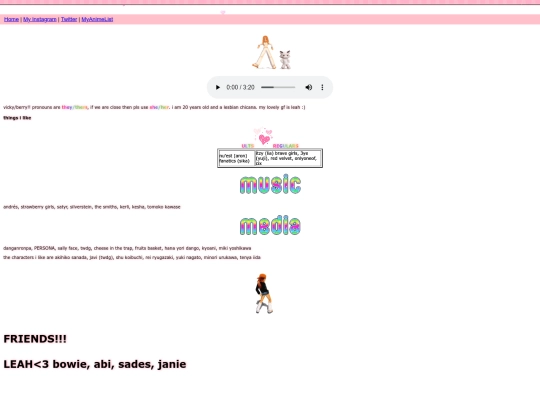Click the 0:00 / 3:20 time display
Viewport: 540px width, 405px height.
(240, 87)
